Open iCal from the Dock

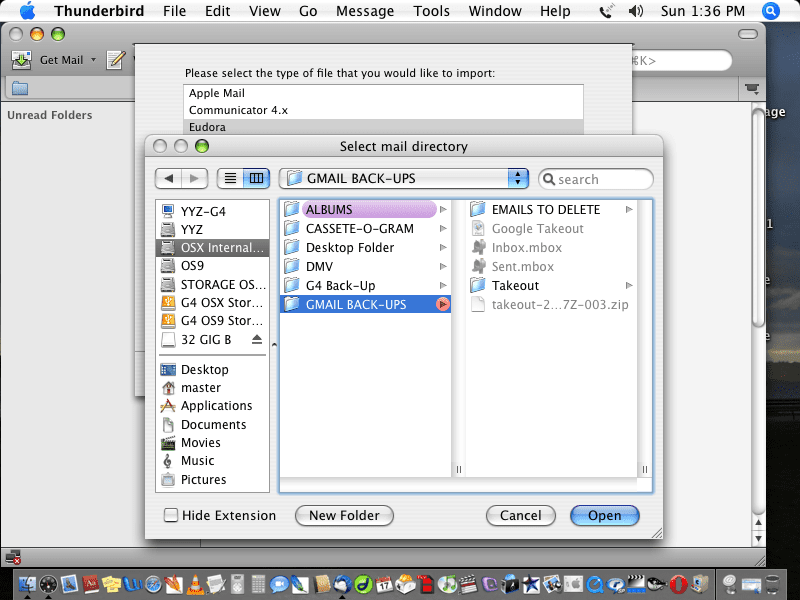click(384, 584)
